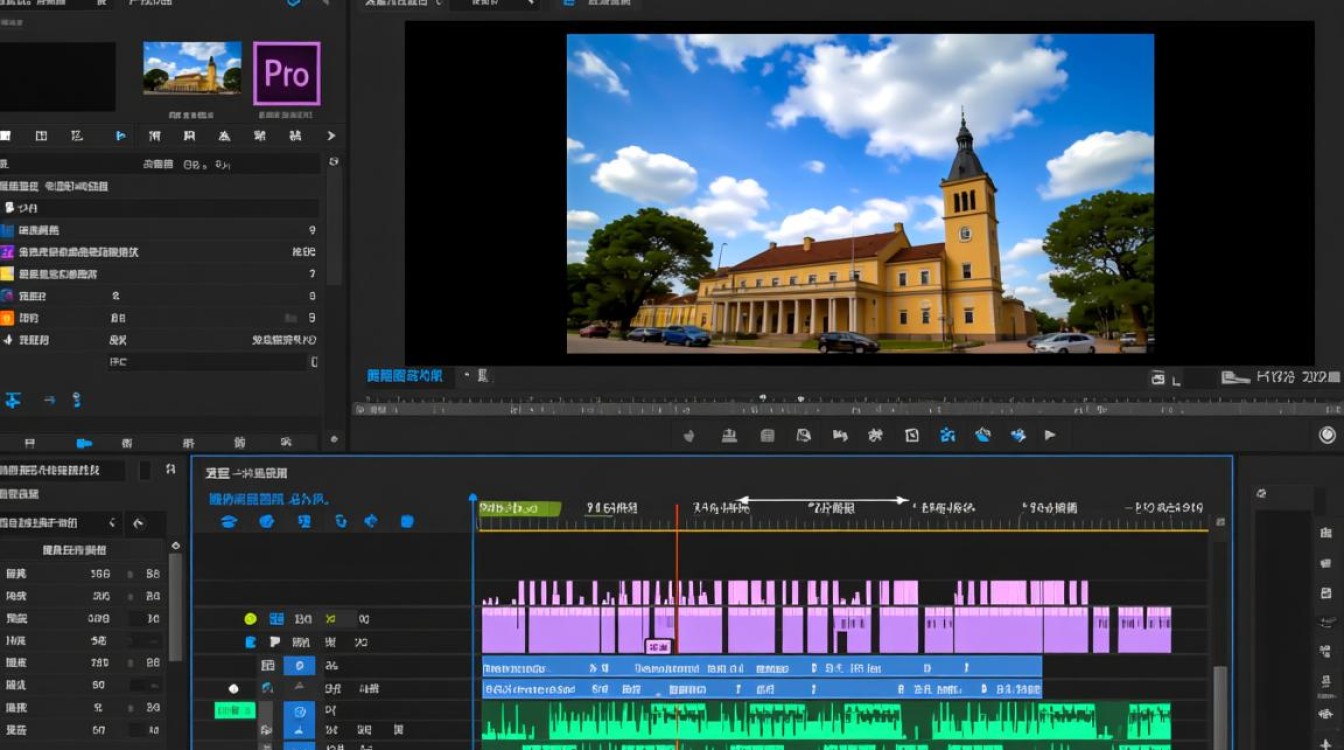Click the blue flag icon in project toolbar

[x=121, y=136]
